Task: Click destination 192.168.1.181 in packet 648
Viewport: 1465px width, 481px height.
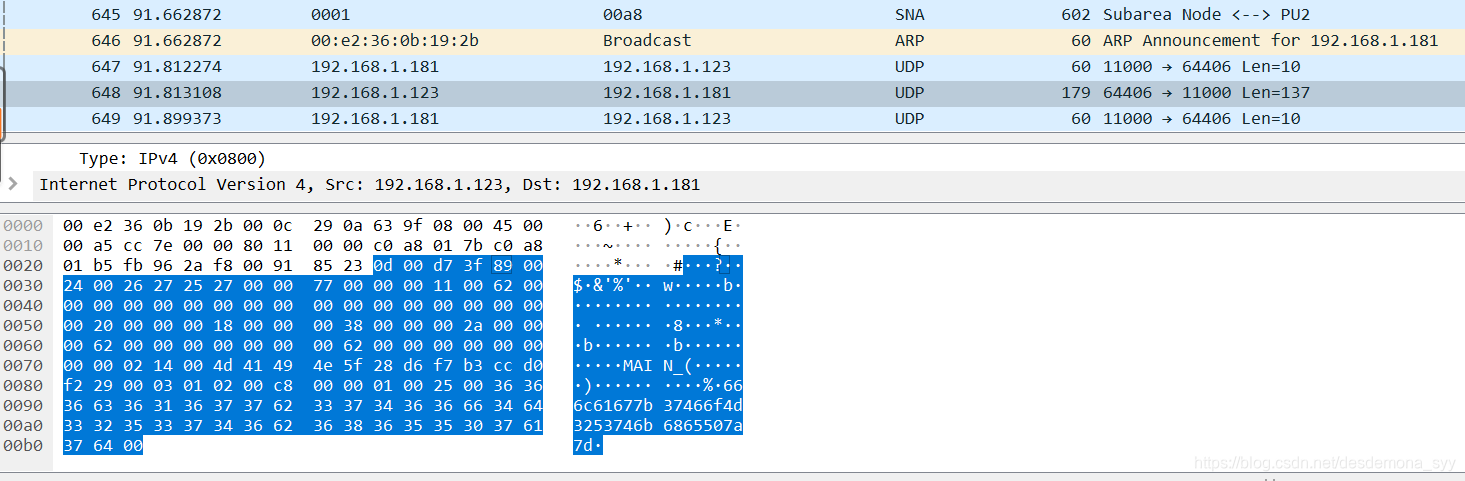Action: (667, 93)
